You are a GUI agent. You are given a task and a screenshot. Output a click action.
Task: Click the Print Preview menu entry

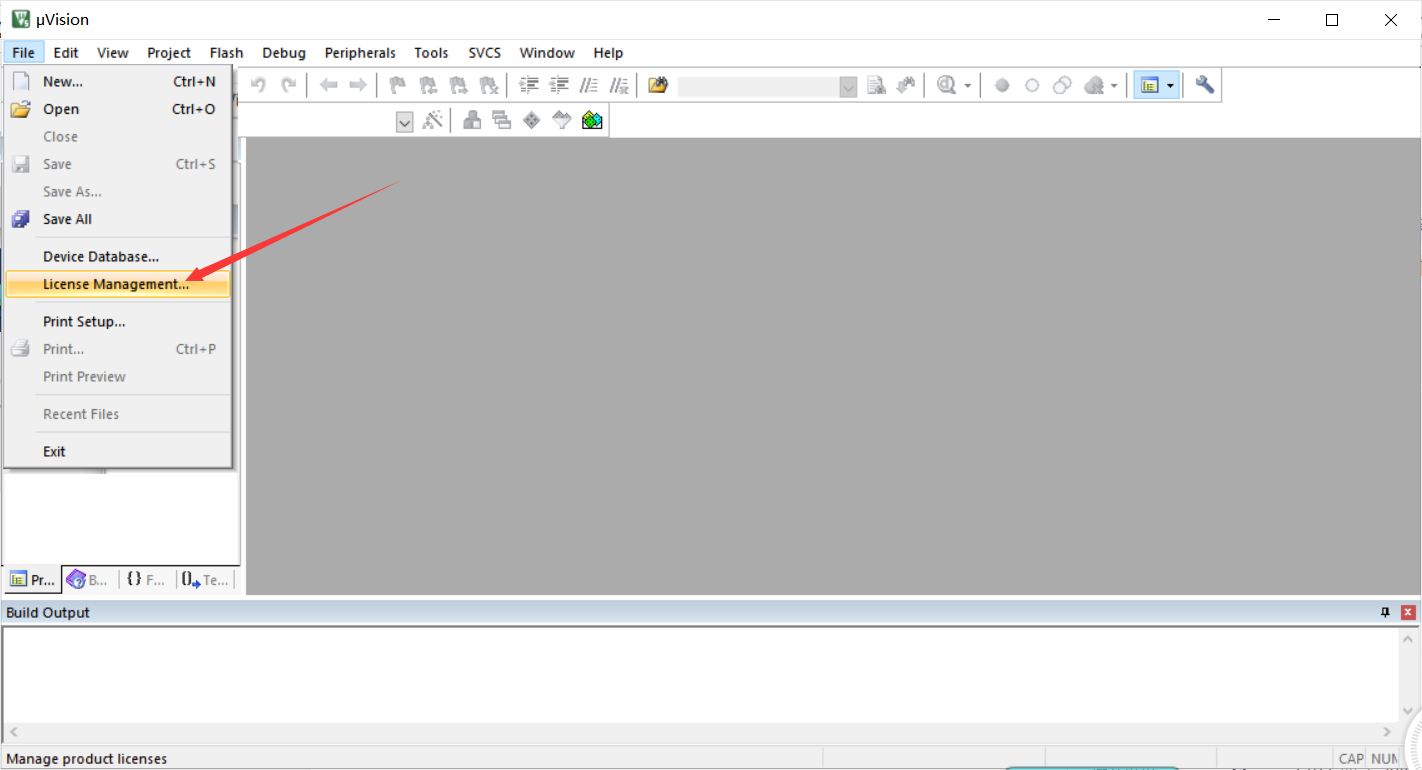coord(119,377)
